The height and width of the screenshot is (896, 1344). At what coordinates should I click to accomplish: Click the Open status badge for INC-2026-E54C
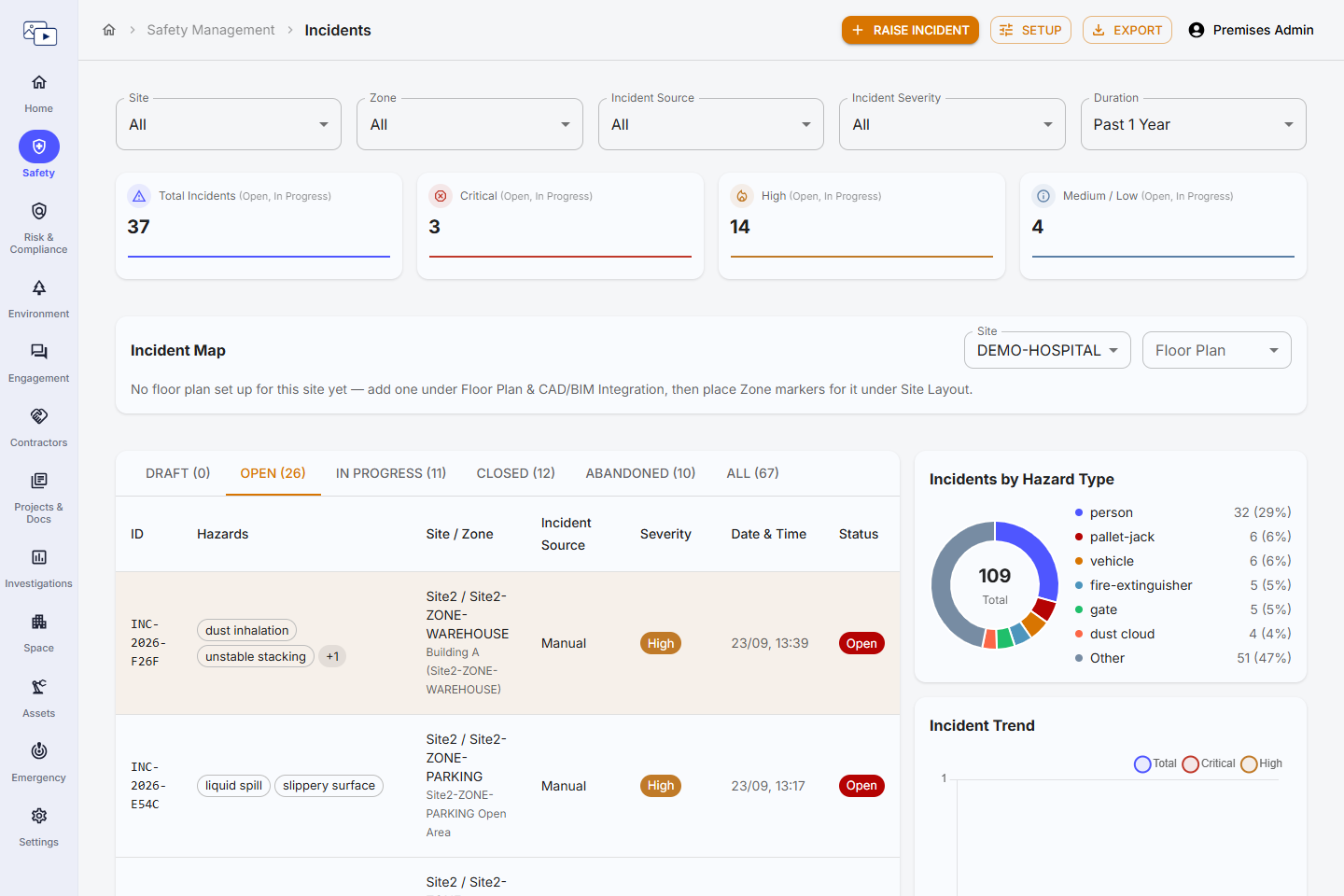click(x=861, y=786)
